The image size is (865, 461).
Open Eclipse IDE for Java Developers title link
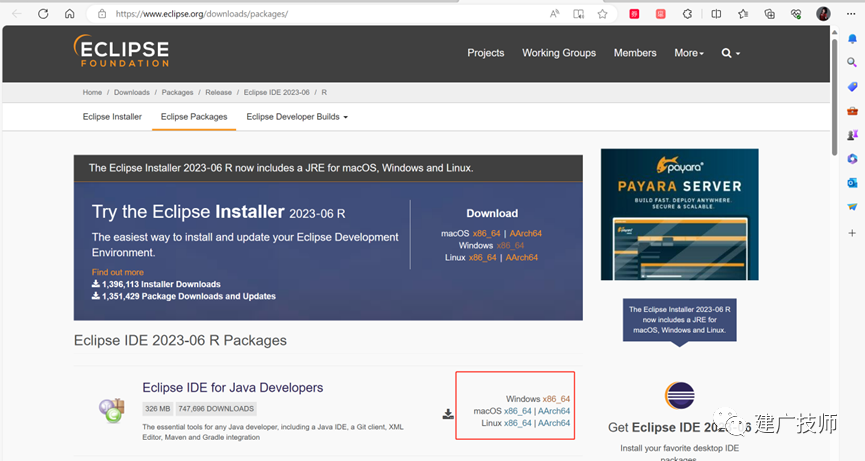(233, 388)
